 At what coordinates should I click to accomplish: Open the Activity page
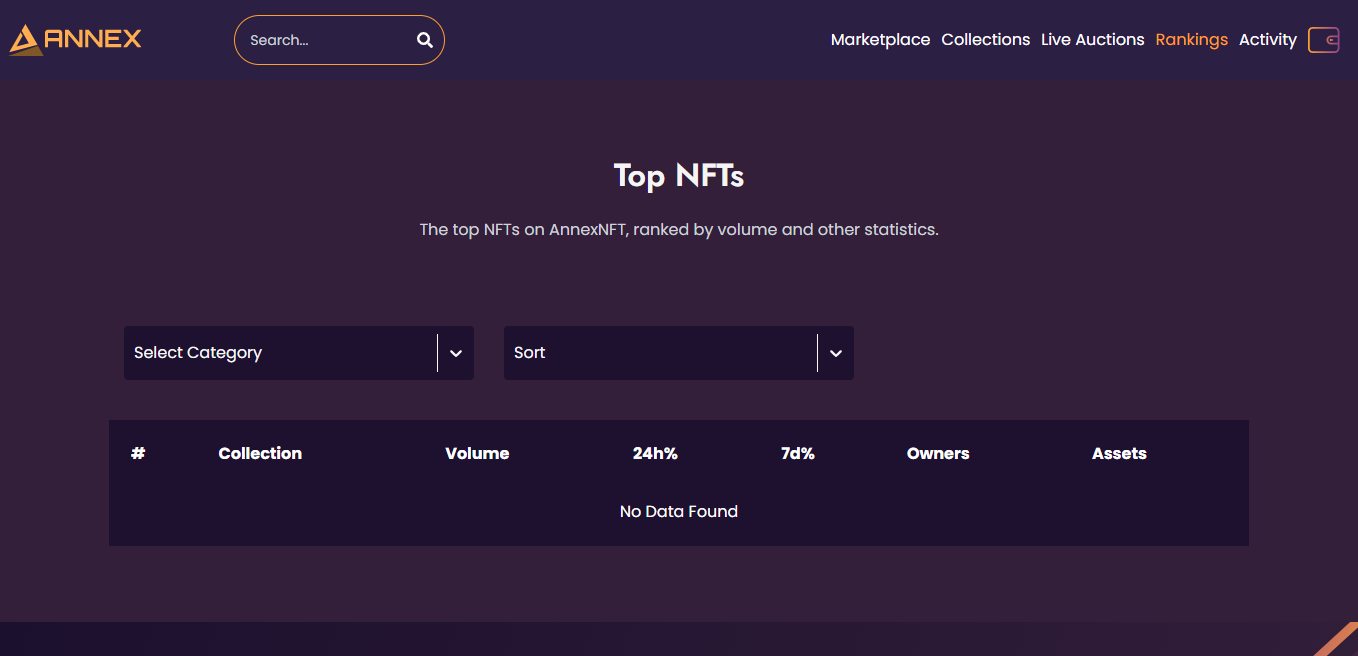(1267, 40)
